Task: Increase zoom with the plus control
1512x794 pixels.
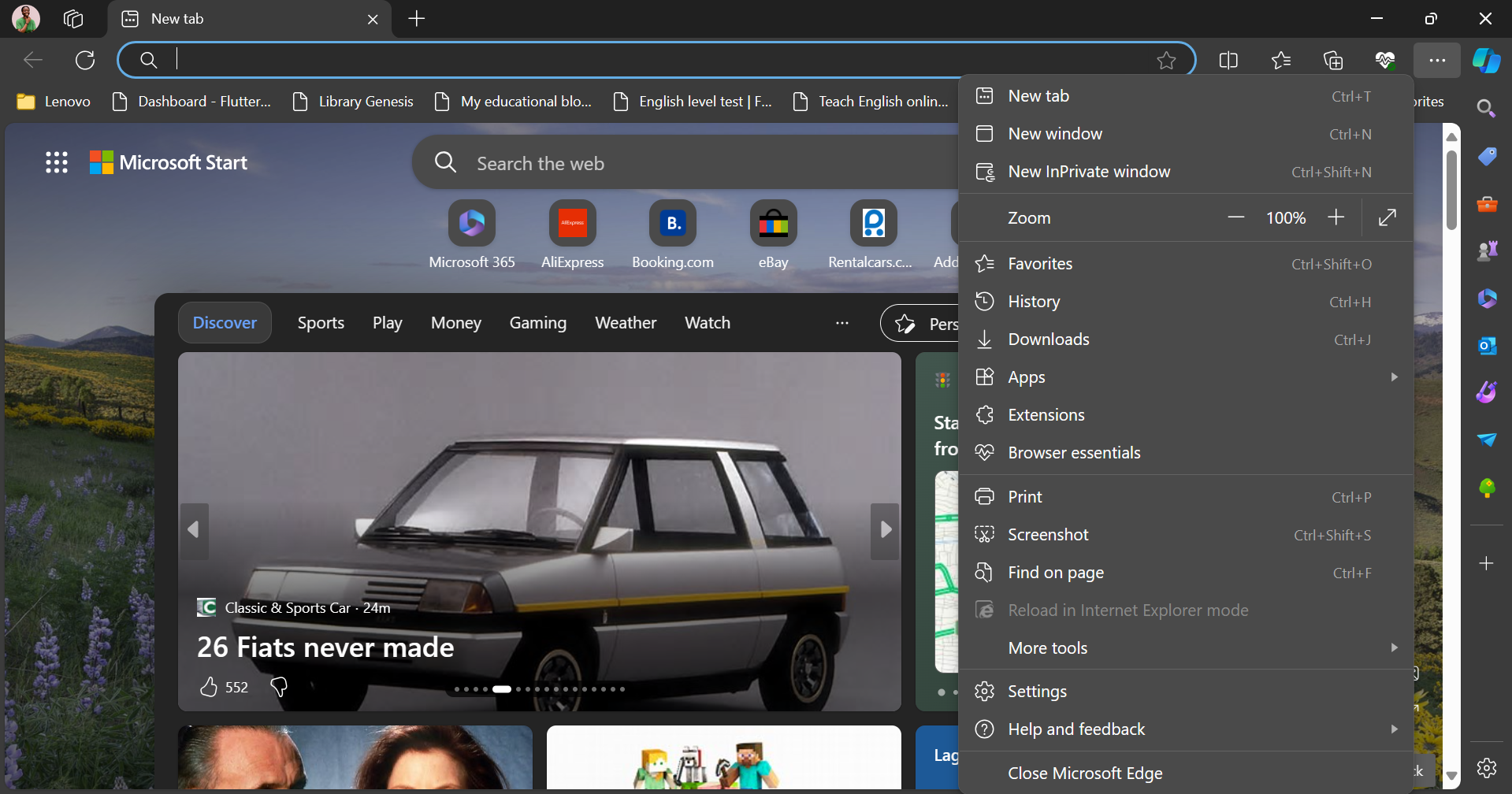Action: click(1336, 217)
